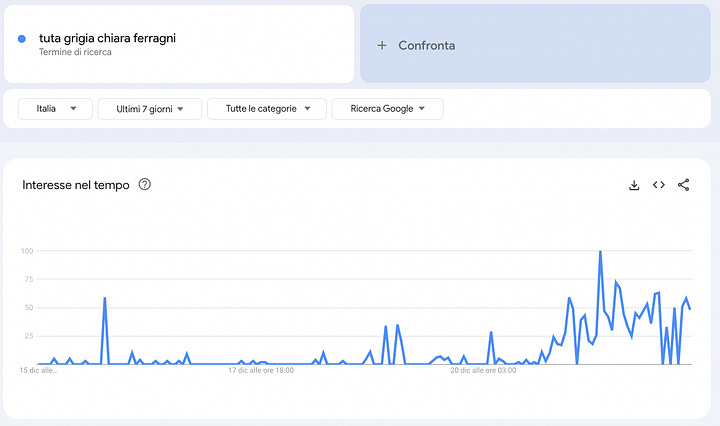
Task: Open the embed code icon
Action: point(658,185)
